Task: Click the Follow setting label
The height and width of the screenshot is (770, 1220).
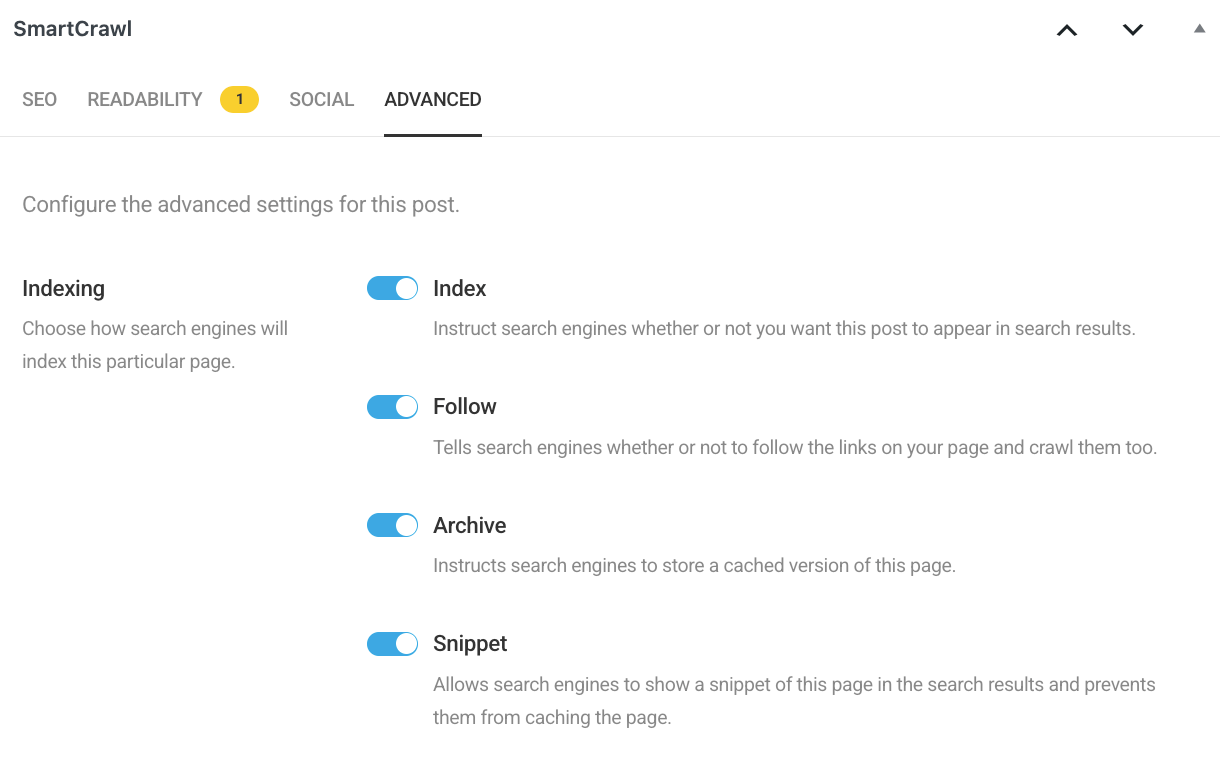Action: pyautogui.click(x=464, y=406)
